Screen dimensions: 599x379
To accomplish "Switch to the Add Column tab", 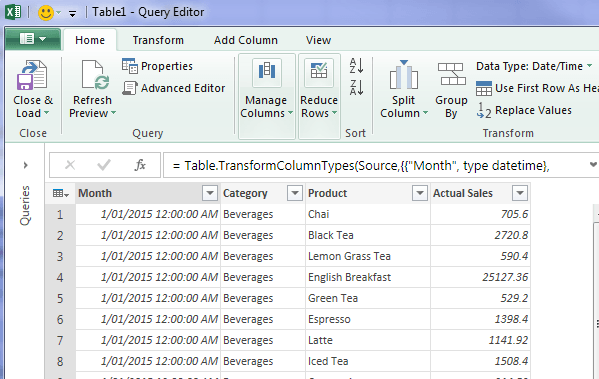I will click(246, 40).
